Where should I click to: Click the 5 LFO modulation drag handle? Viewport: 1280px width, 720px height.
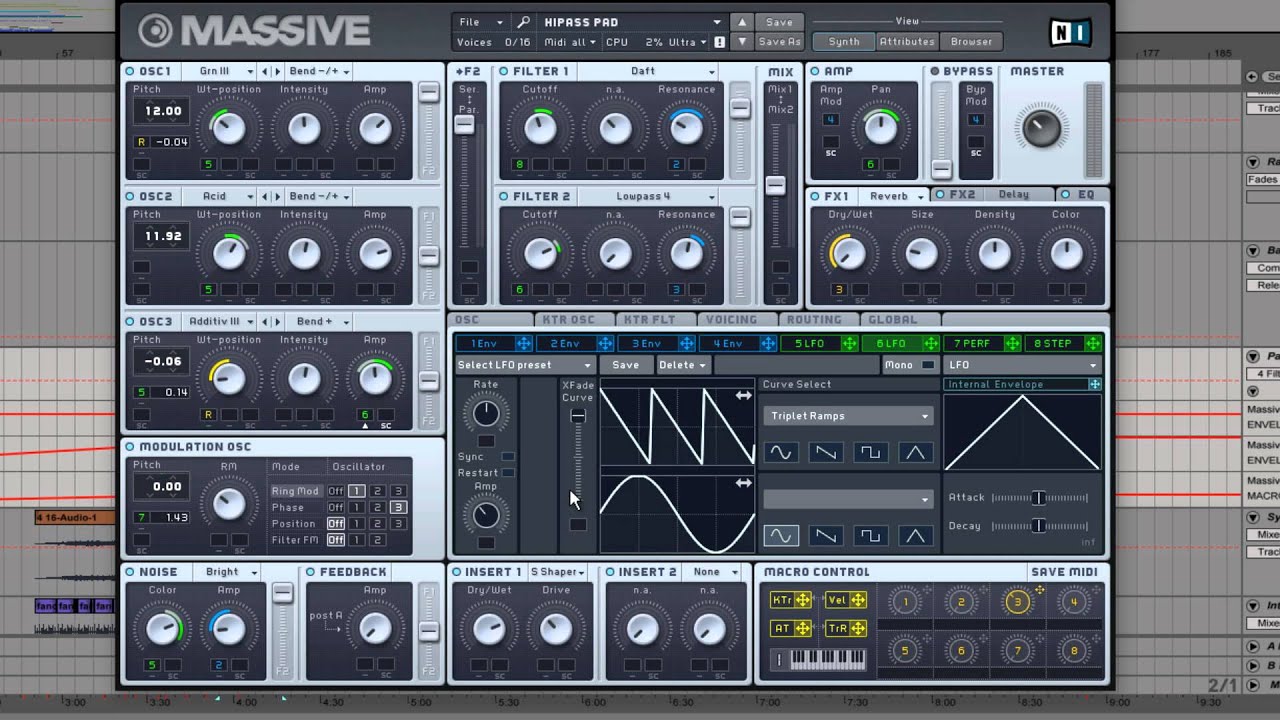849,343
